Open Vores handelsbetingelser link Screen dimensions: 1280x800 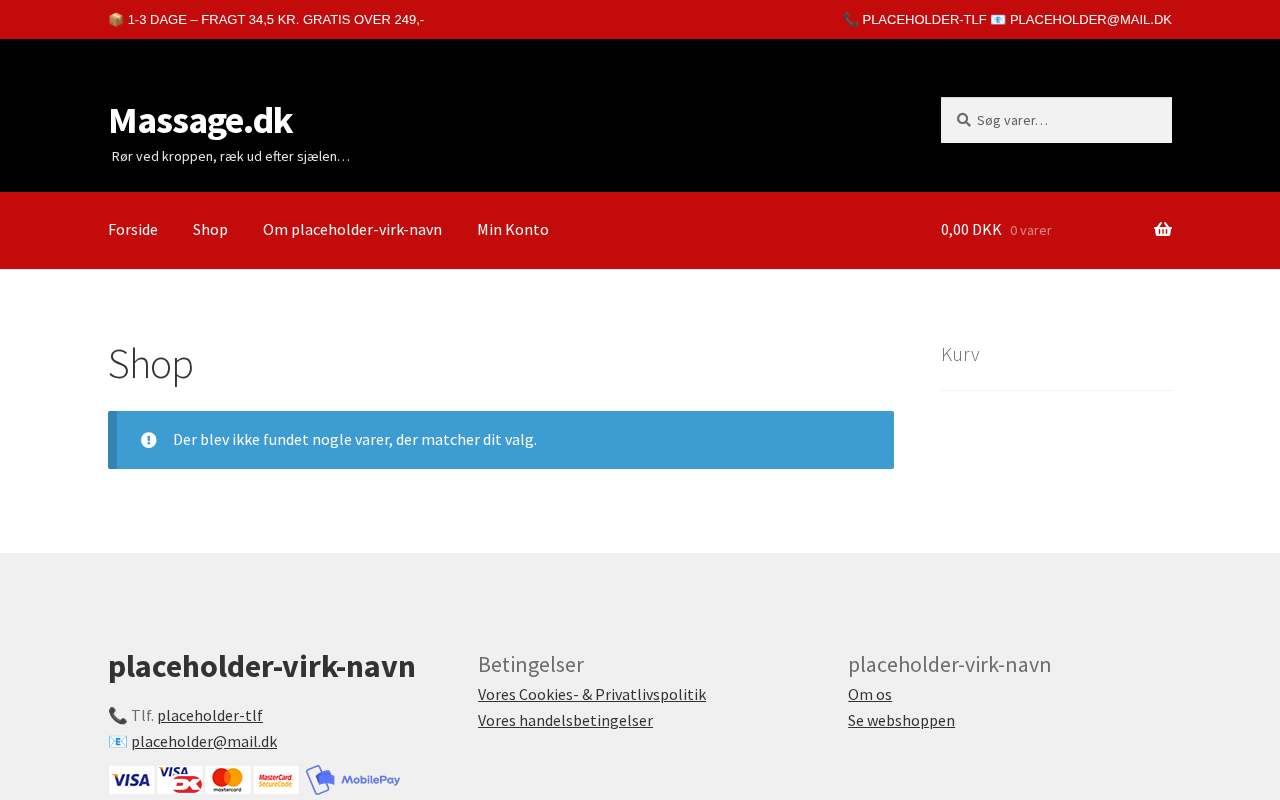point(565,720)
